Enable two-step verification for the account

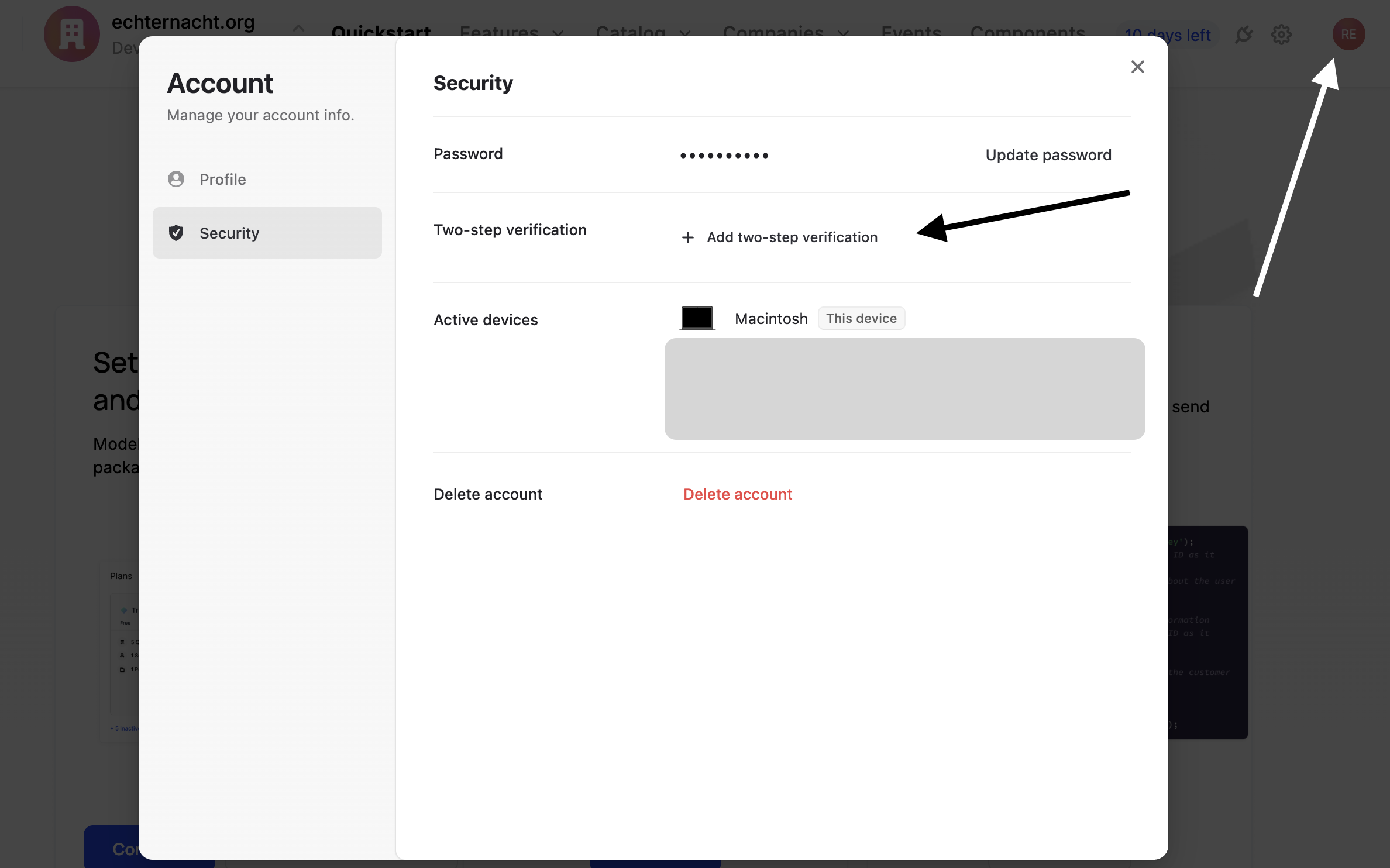point(792,237)
